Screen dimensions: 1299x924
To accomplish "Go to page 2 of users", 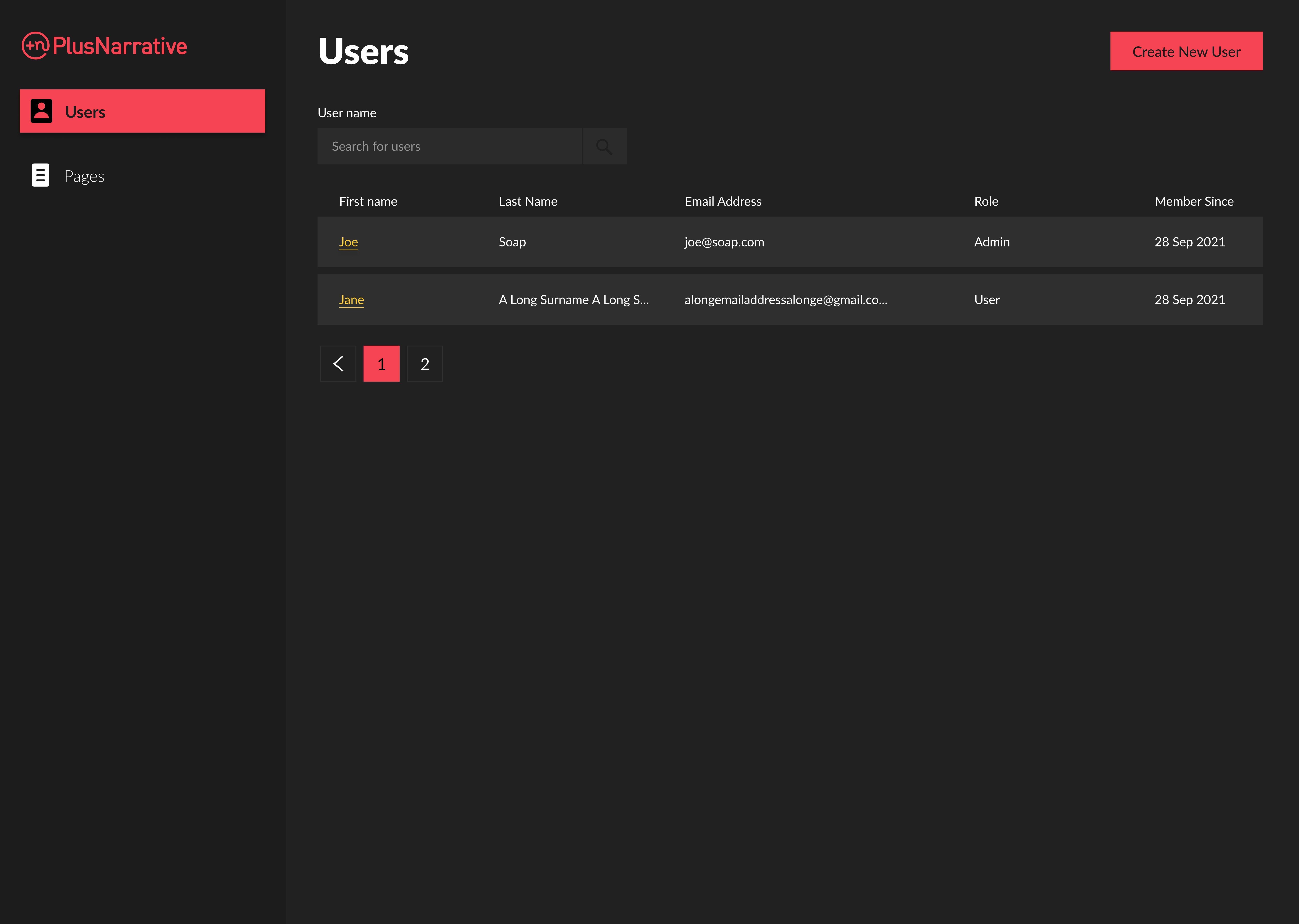I will click(424, 364).
